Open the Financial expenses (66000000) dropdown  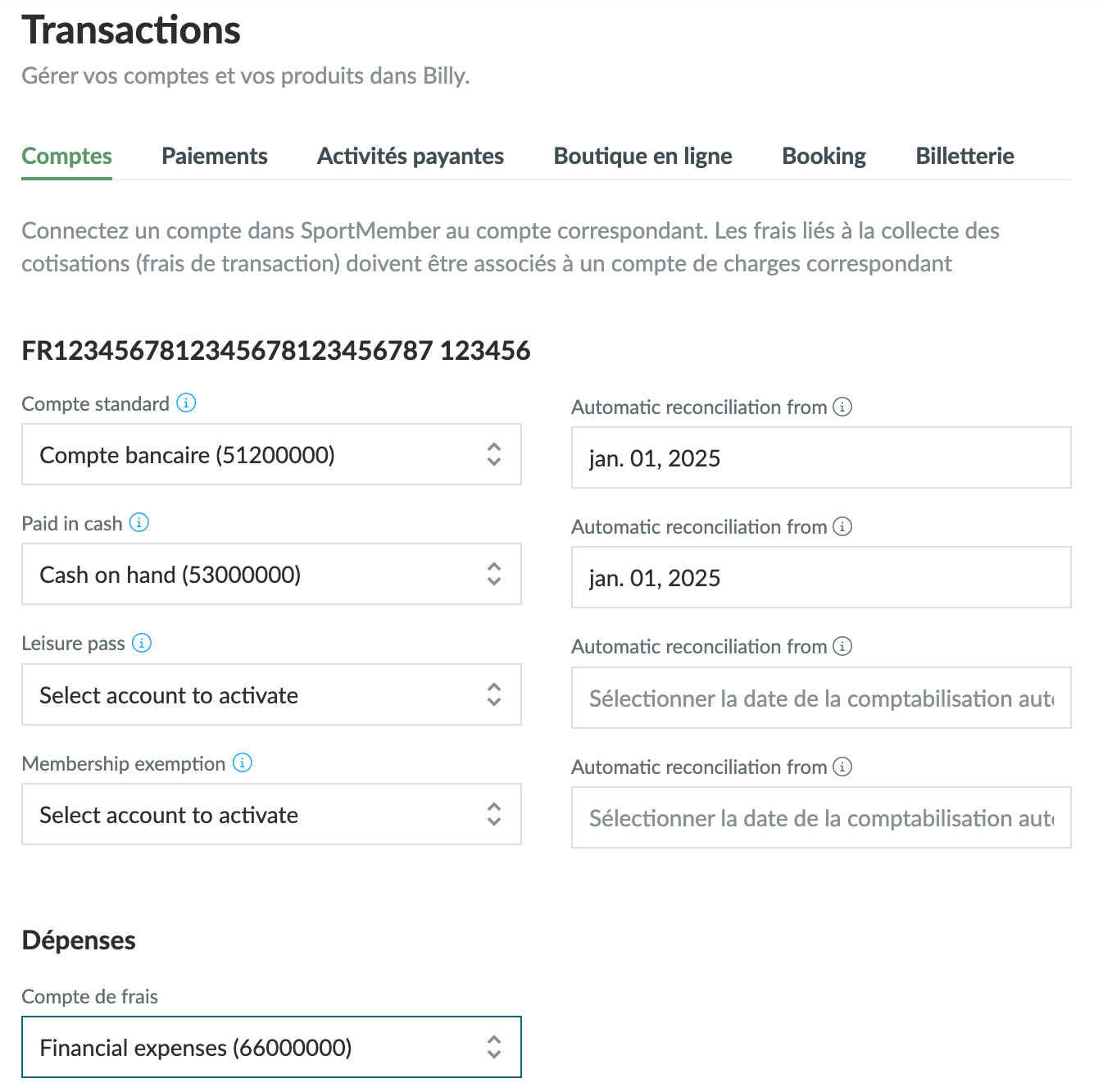[x=271, y=1048]
